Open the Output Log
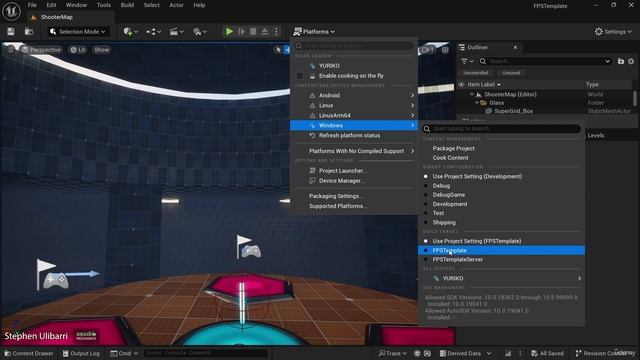The width and height of the screenshot is (640, 360). [x=81, y=353]
